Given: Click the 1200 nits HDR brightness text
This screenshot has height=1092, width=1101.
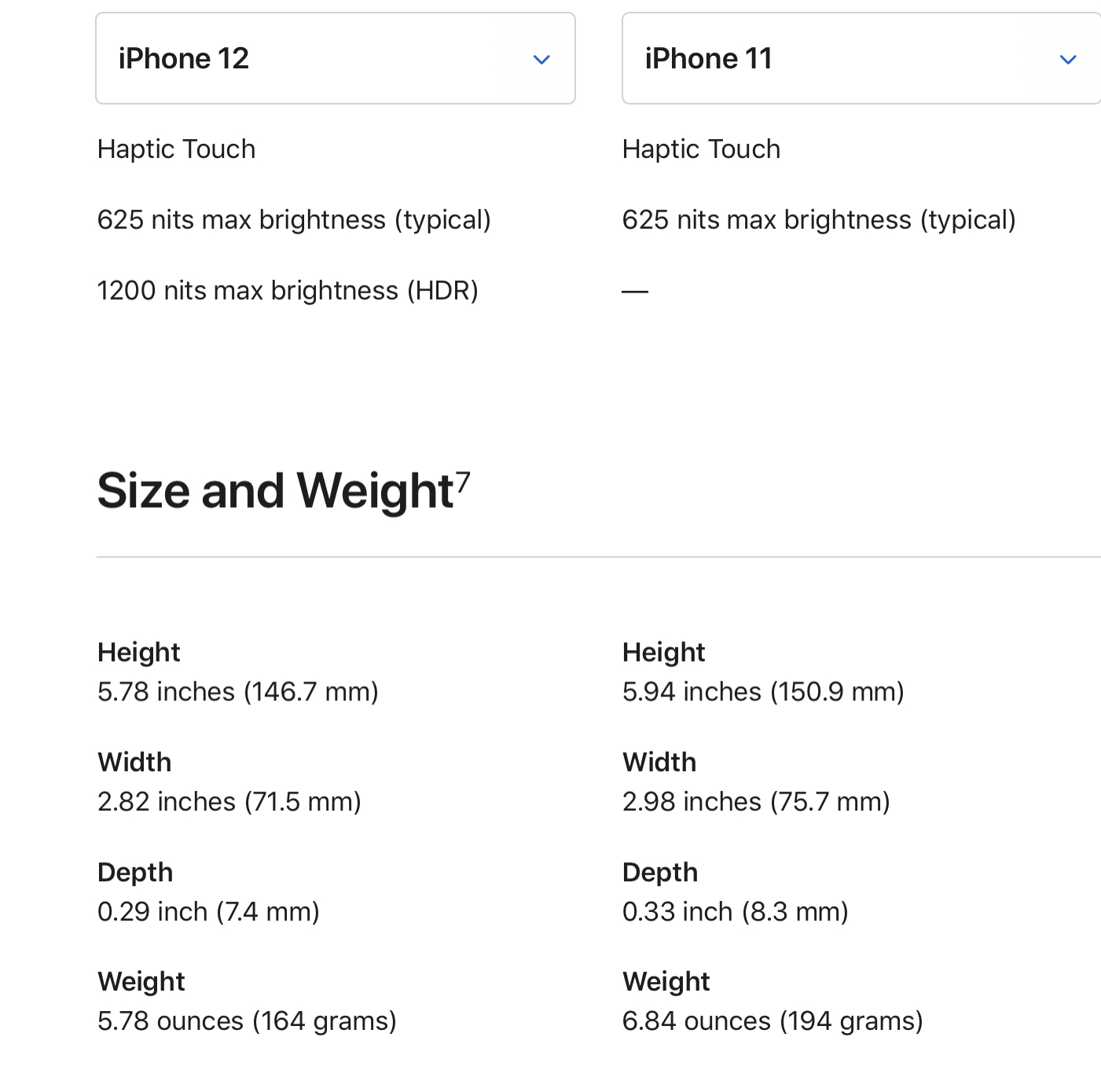Looking at the screenshot, I should [288, 291].
